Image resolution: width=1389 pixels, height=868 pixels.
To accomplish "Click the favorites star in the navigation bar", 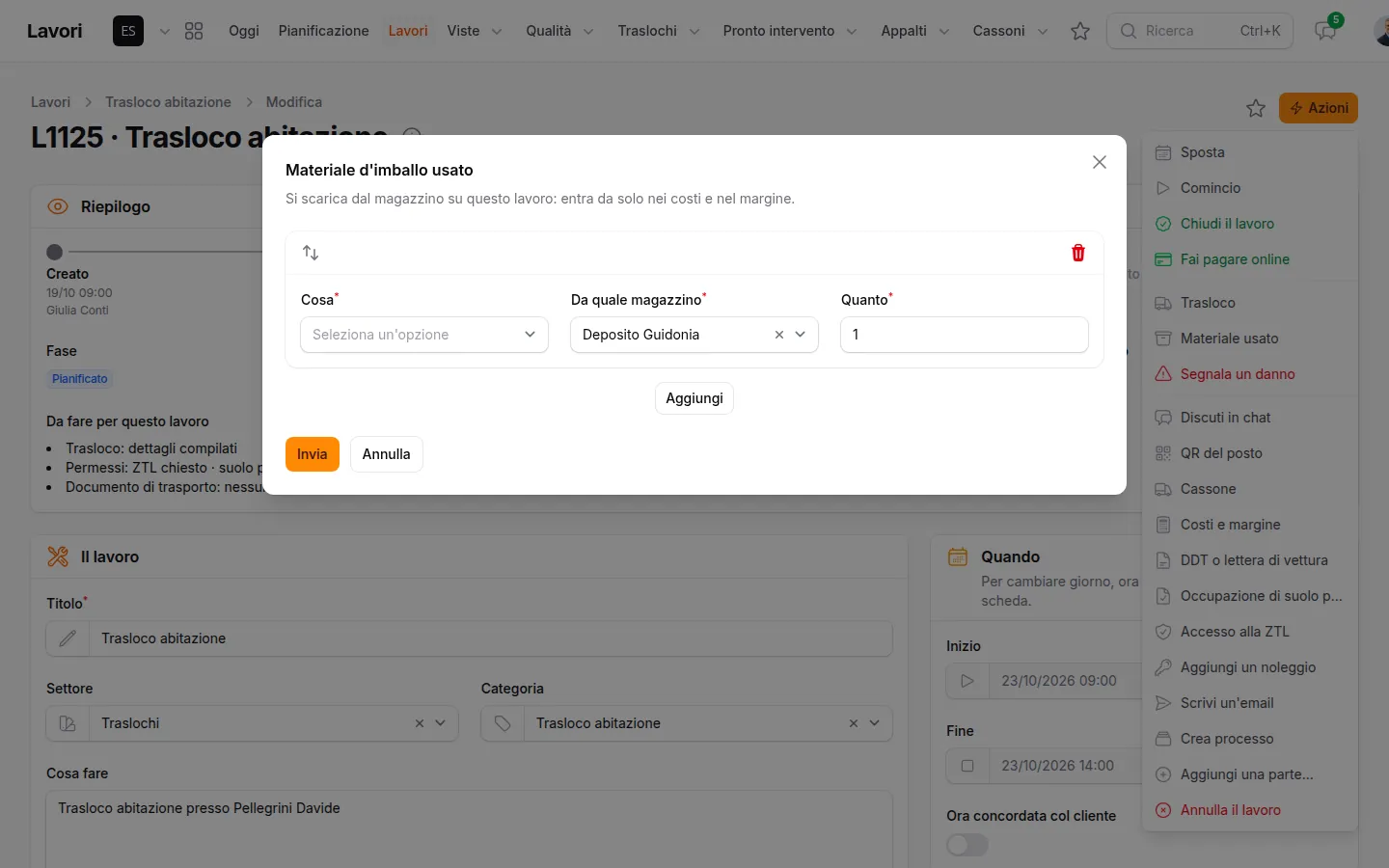I will click(x=1080, y=31).
